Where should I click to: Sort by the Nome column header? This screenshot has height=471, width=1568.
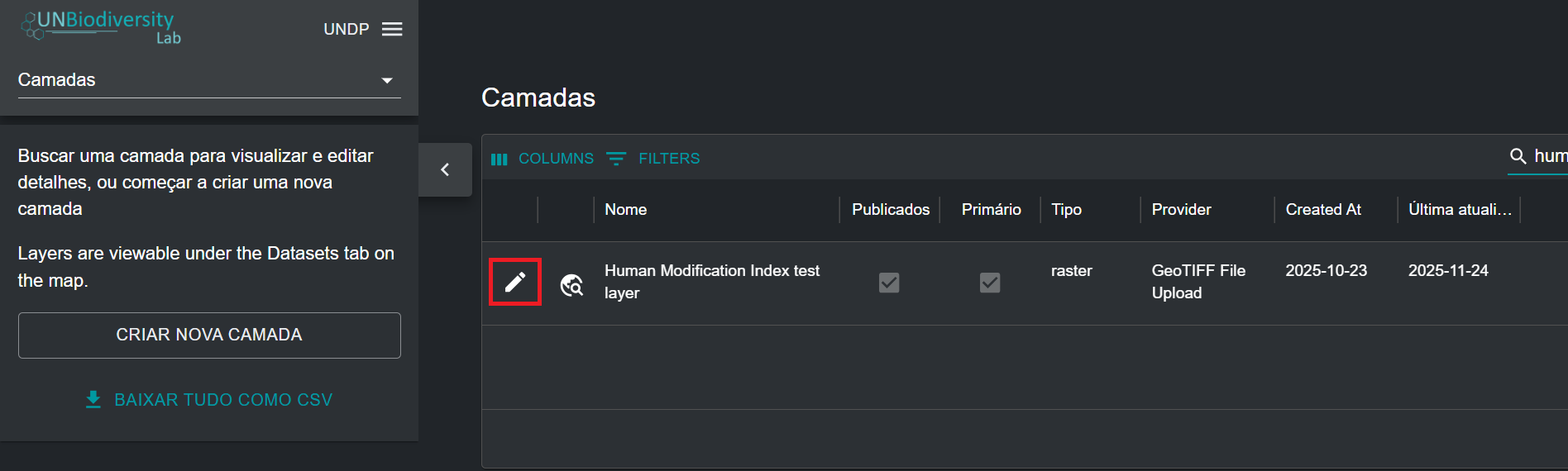pos(626,210)
